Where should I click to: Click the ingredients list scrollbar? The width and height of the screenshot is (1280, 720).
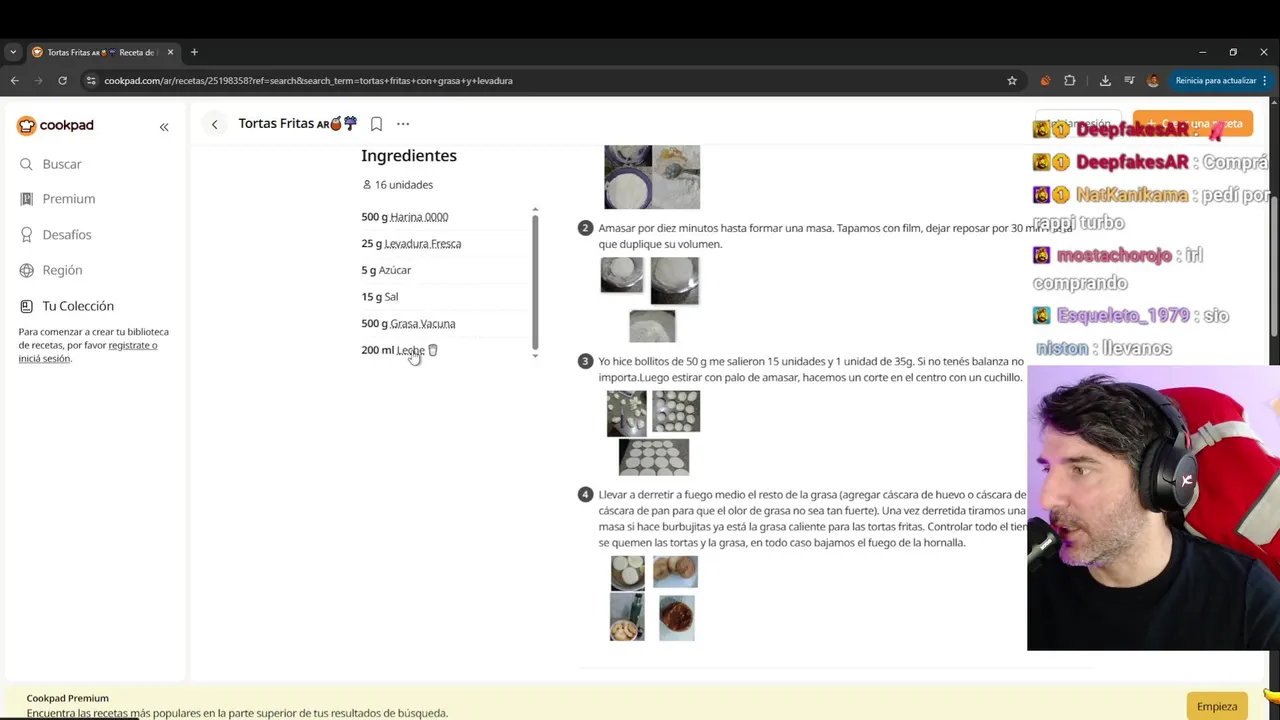point(535,282)
